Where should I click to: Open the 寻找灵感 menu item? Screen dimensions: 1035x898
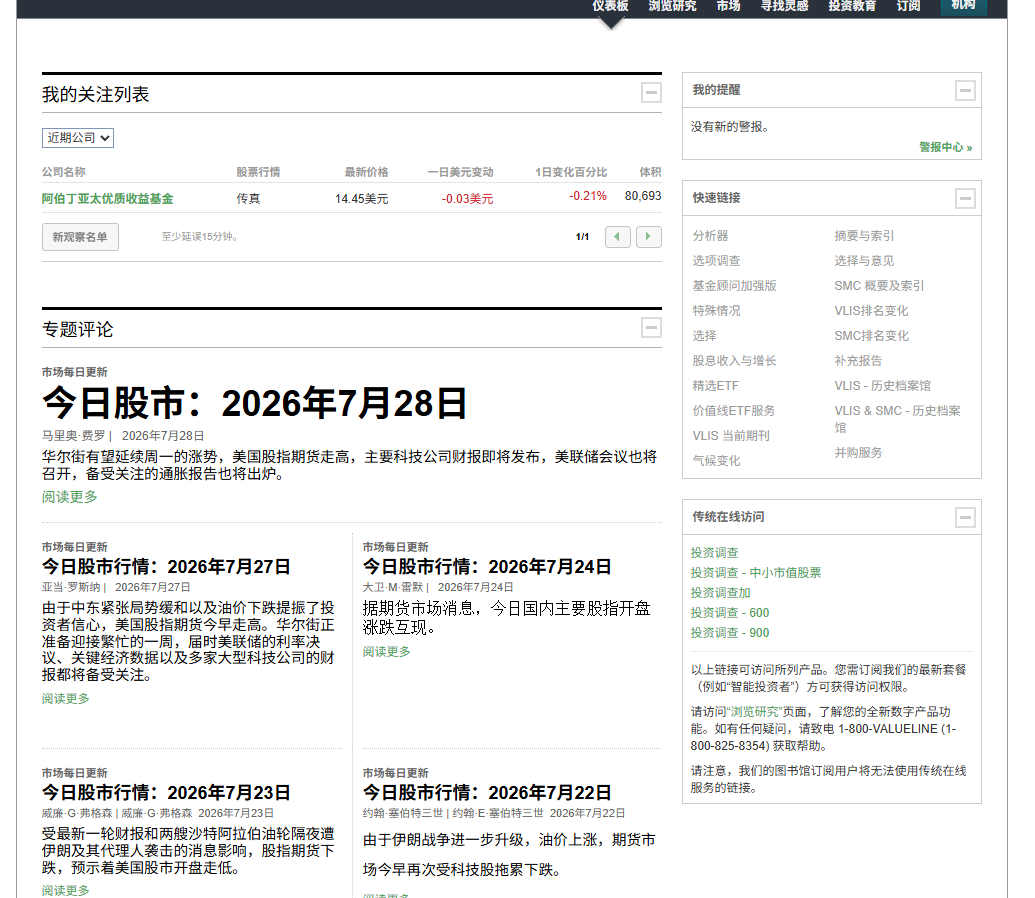[784, 6]
